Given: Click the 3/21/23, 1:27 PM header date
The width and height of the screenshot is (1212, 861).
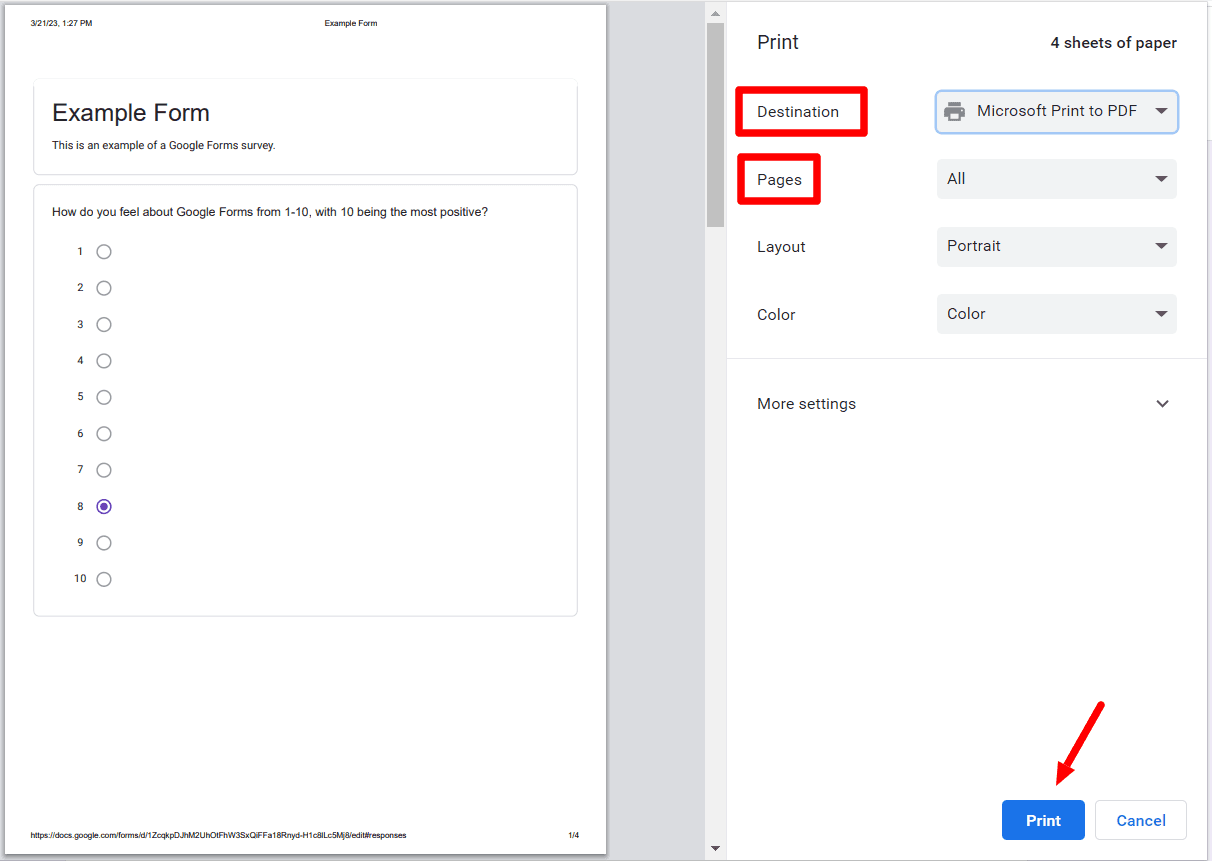Looking at the screenshot, I should [61, 23].
